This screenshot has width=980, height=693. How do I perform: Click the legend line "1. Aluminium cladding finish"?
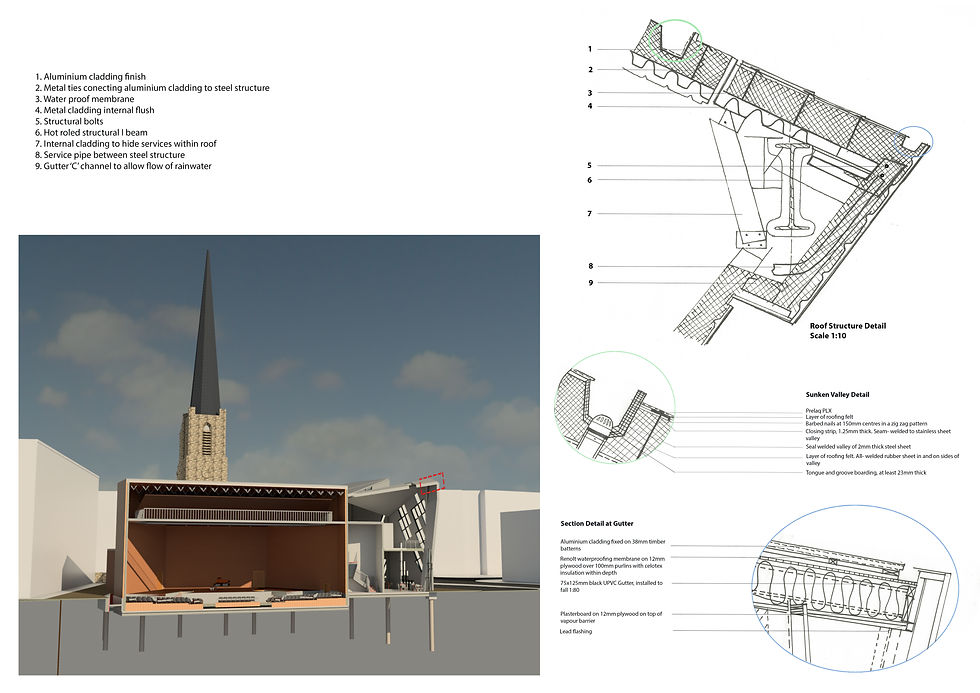(x=90, y=77)
